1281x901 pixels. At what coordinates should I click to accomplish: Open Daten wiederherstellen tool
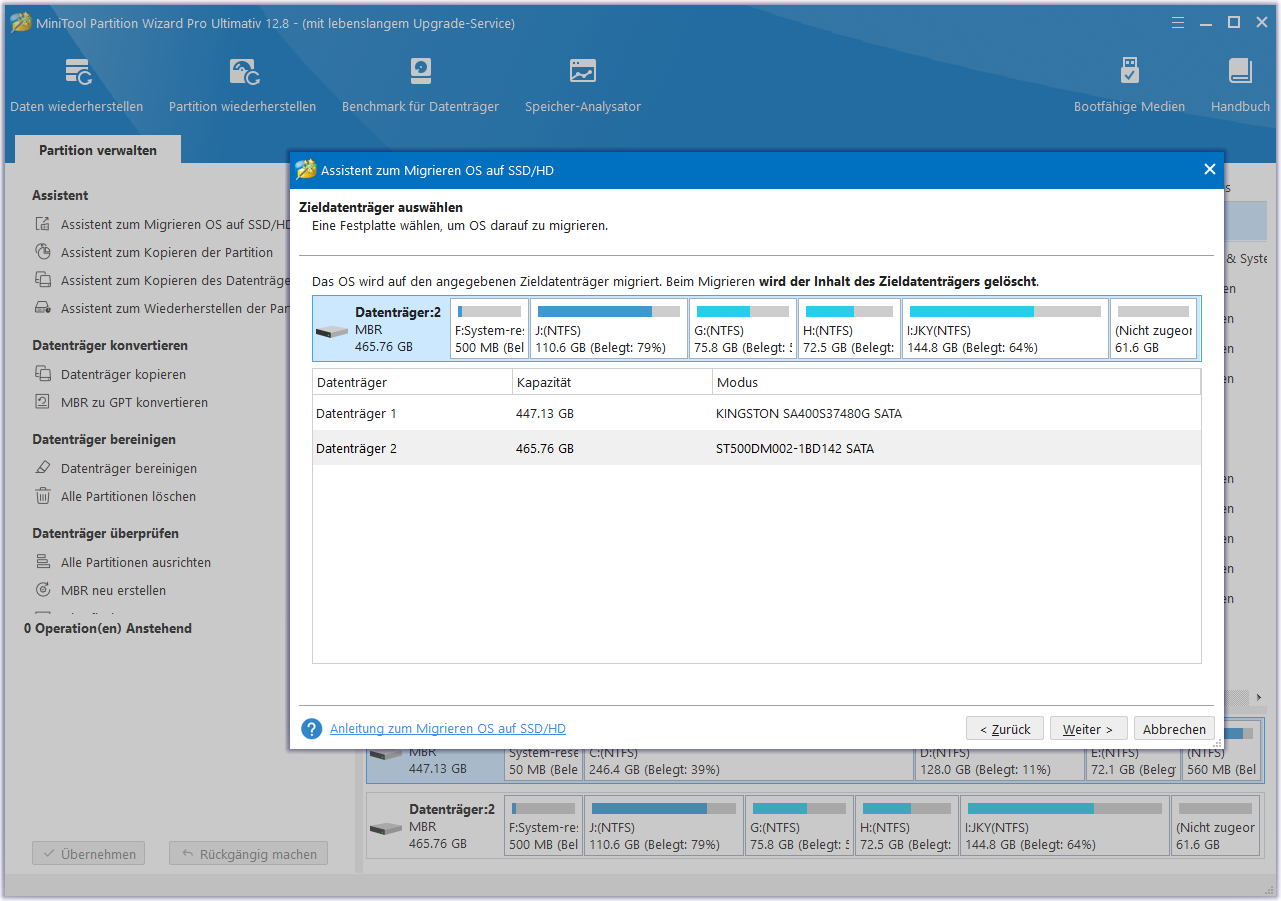[77, 85]
